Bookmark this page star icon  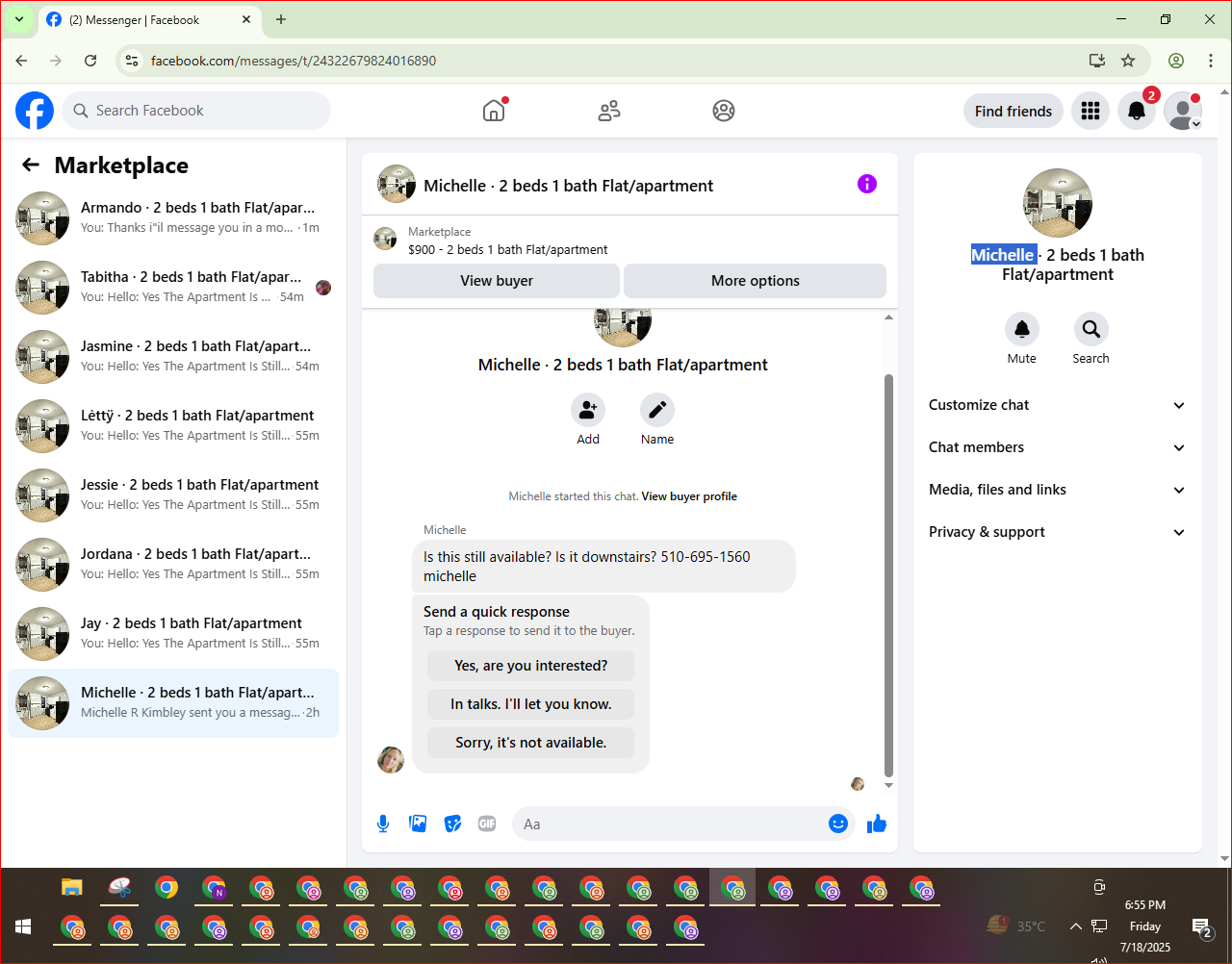(1128, 61)
